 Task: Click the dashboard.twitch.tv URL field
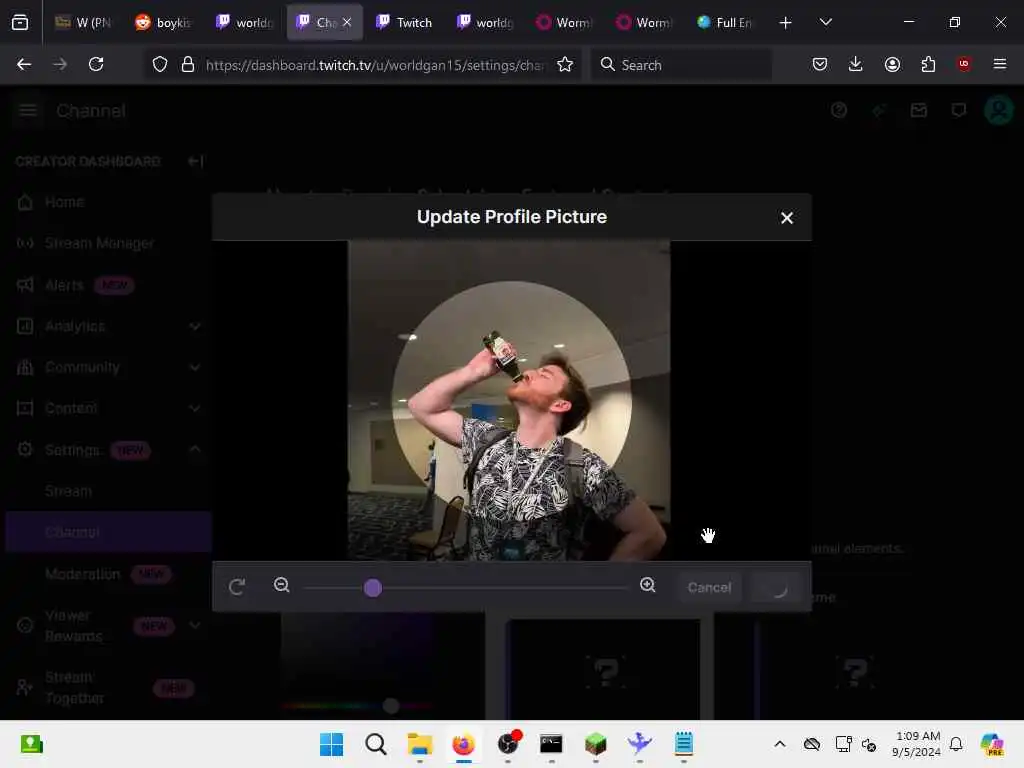[374, 65]
